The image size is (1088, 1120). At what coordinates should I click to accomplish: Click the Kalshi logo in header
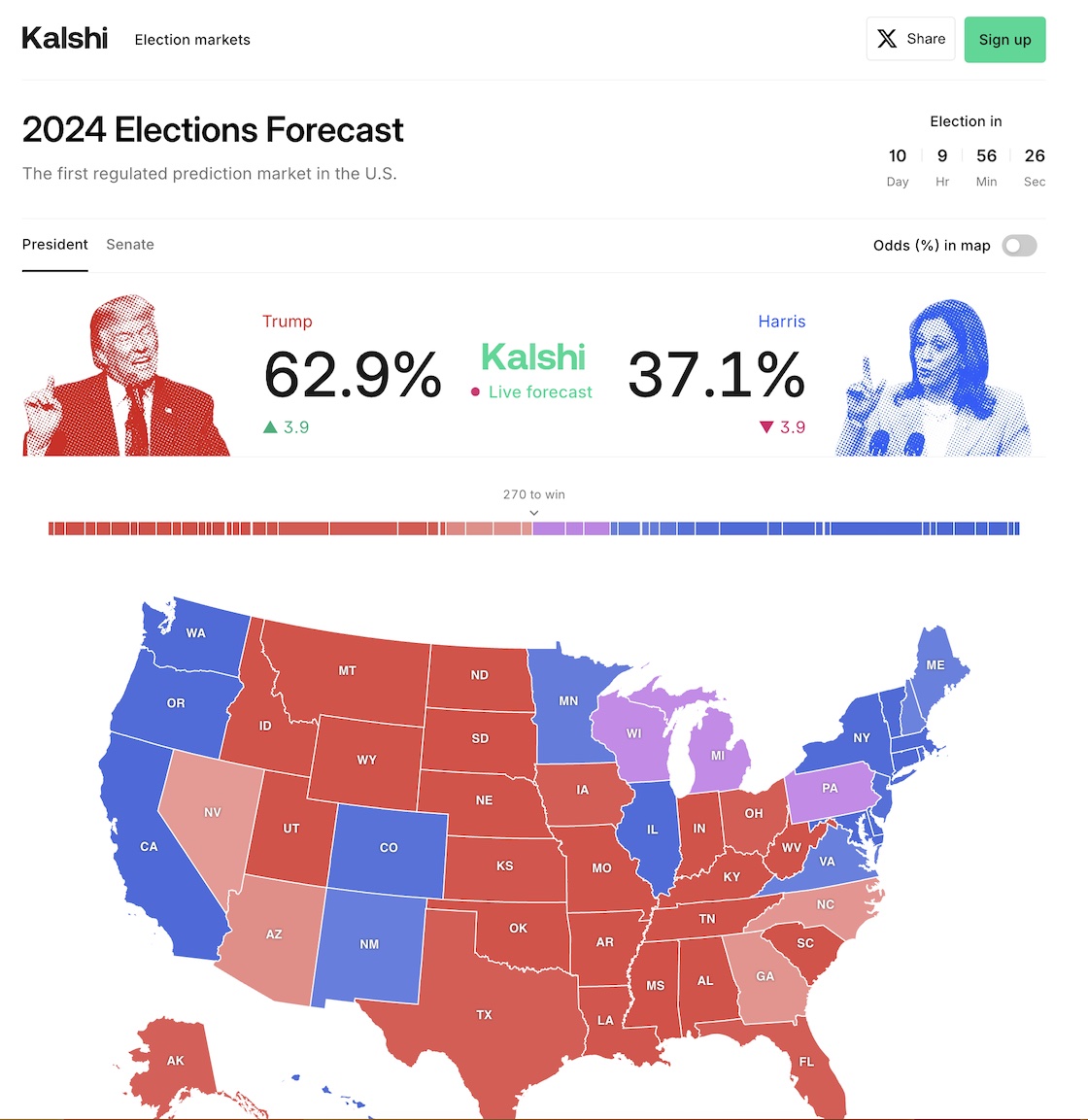point(64,39)
